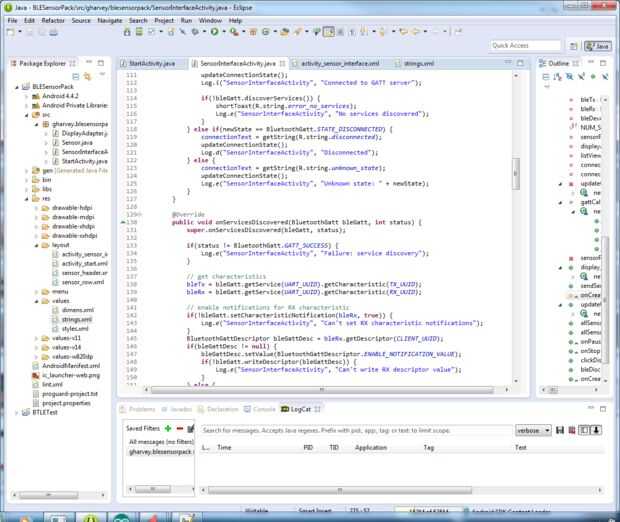The width and height of the screenshot is (620, 522).
Task: Collapse the BLESensorPack project tree
Action: [x=17, y=87]
